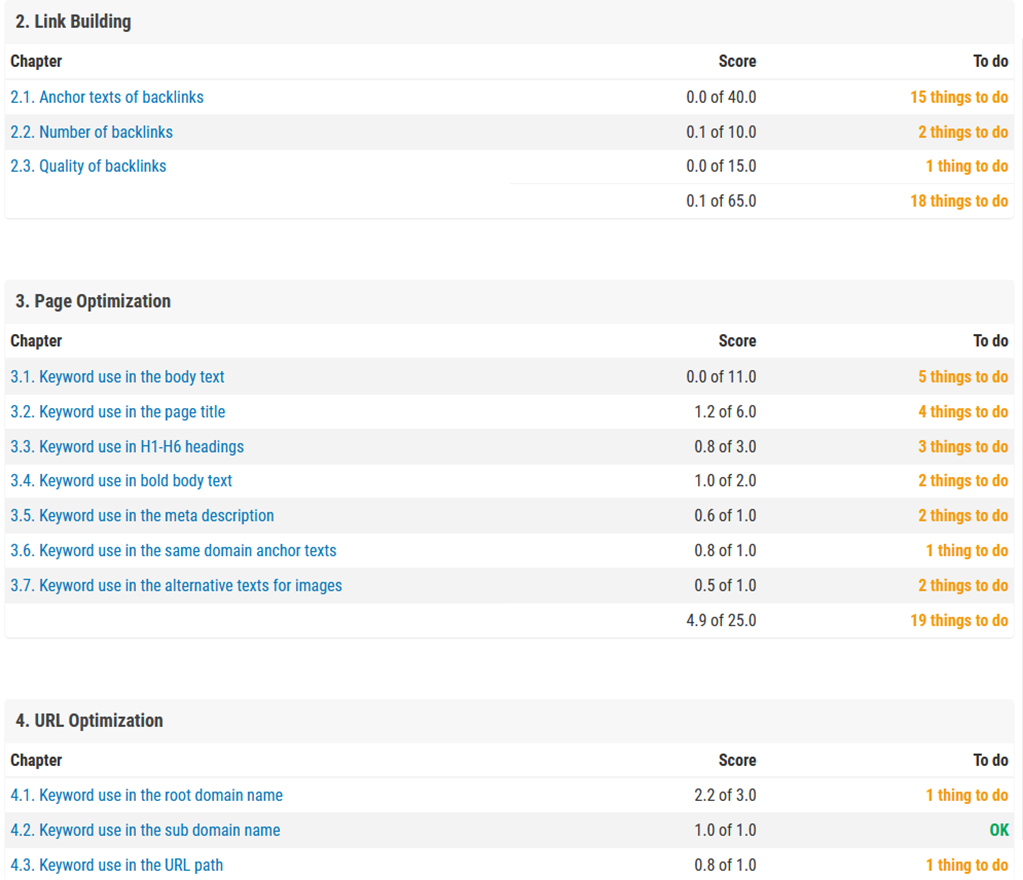Image resolution: width=1023 pixels, height=880 pixels.
Task: Select the score '1.2 of 6.0'
Action: [x=725, y=412]
